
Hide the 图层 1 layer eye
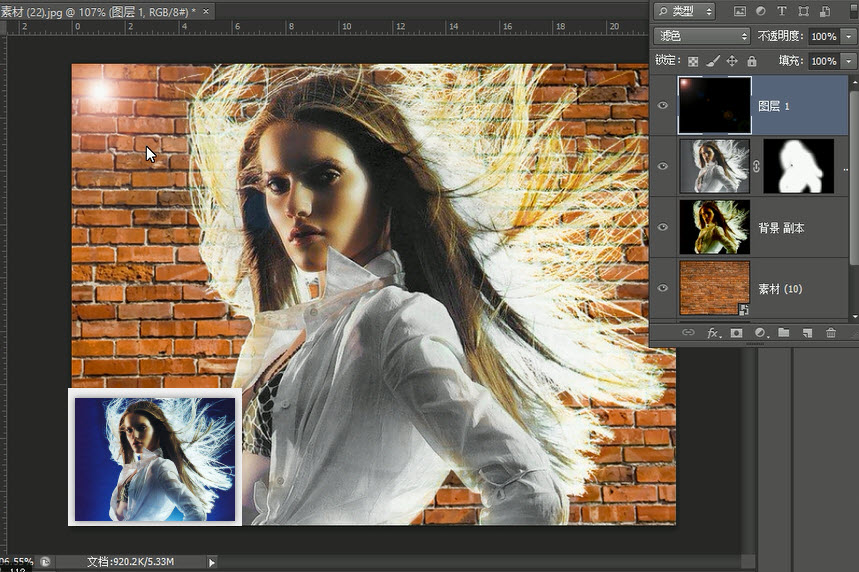663,105
